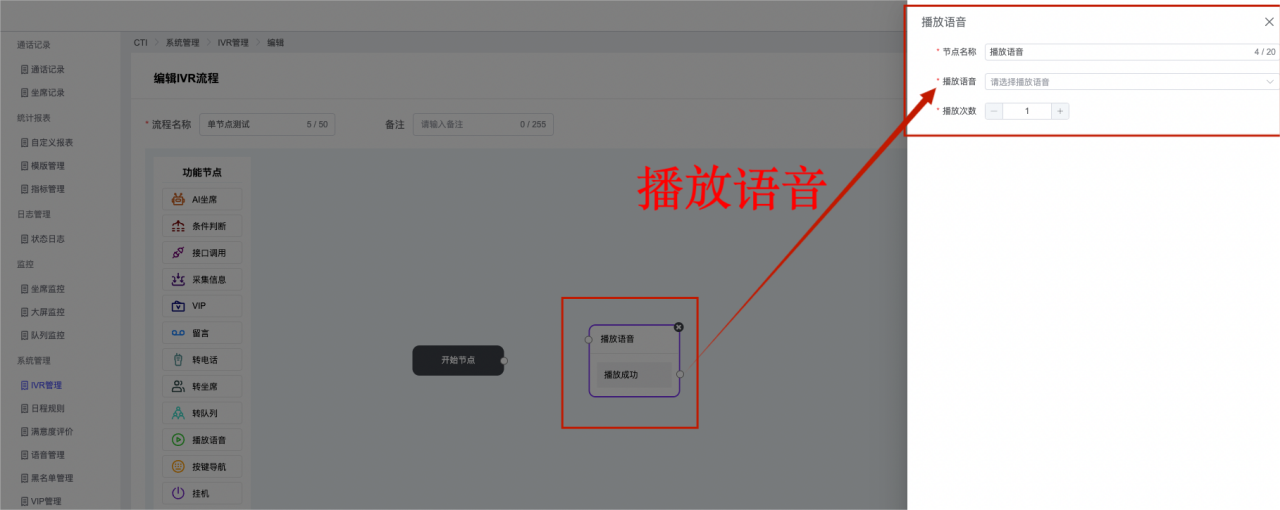
Task: Click the 开始节点 block on canvas
Action: [x=458, y=360]
